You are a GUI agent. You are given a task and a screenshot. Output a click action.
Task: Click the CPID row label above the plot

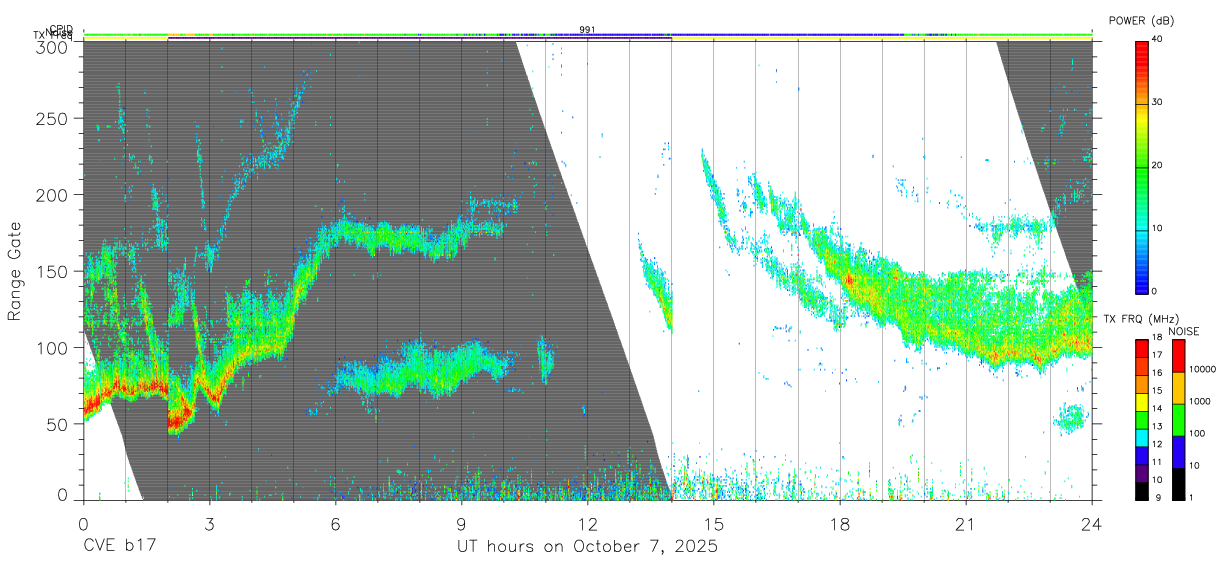61,30
